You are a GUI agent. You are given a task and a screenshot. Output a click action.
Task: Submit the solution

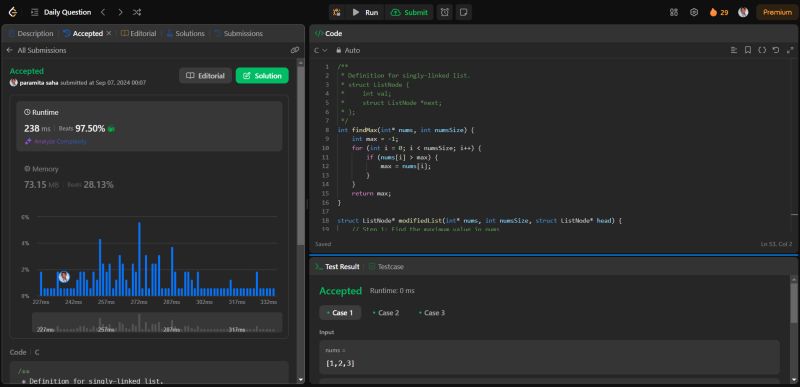point(409,12)
